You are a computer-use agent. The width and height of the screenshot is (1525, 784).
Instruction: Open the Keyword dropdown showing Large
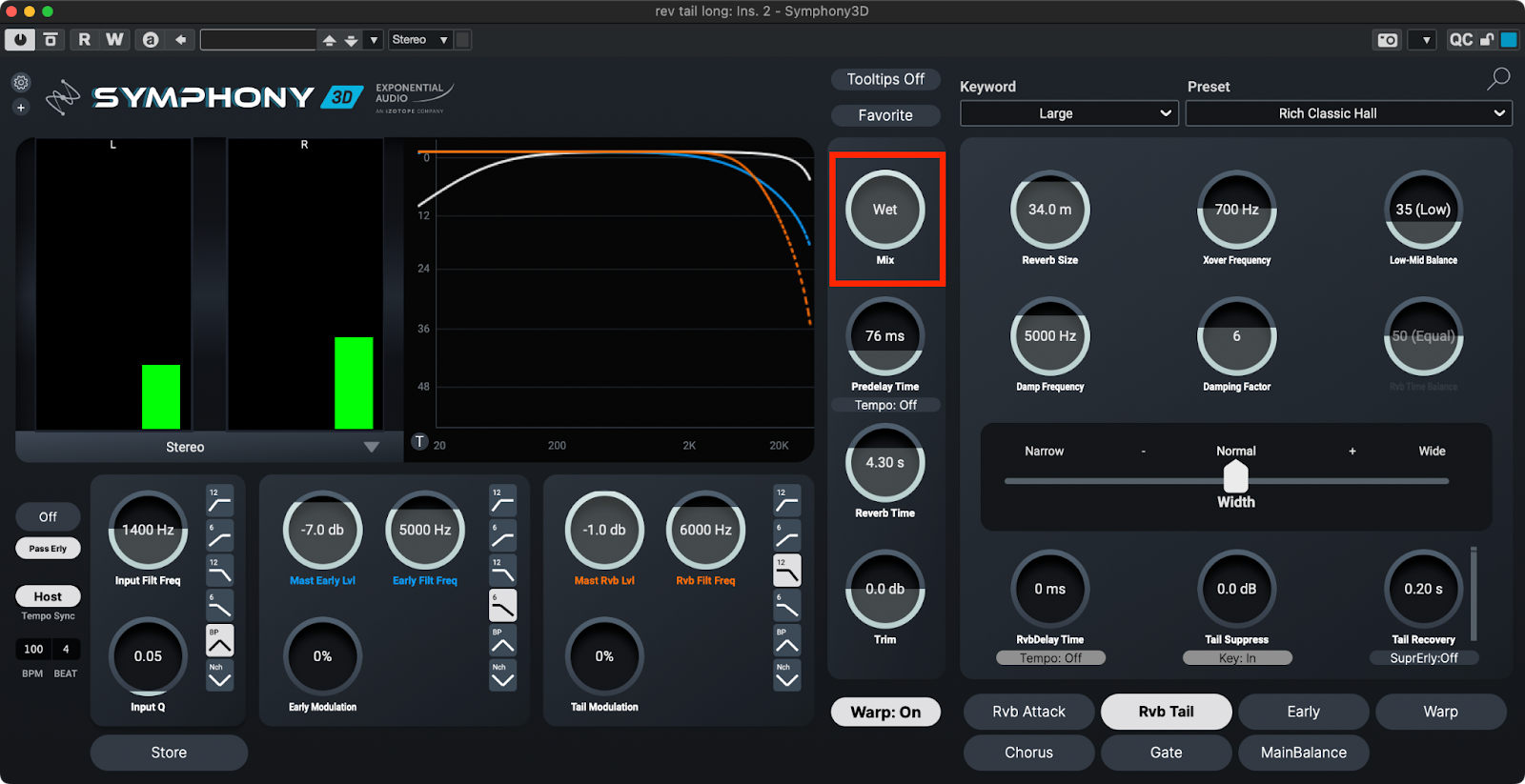coord(1068,113)
